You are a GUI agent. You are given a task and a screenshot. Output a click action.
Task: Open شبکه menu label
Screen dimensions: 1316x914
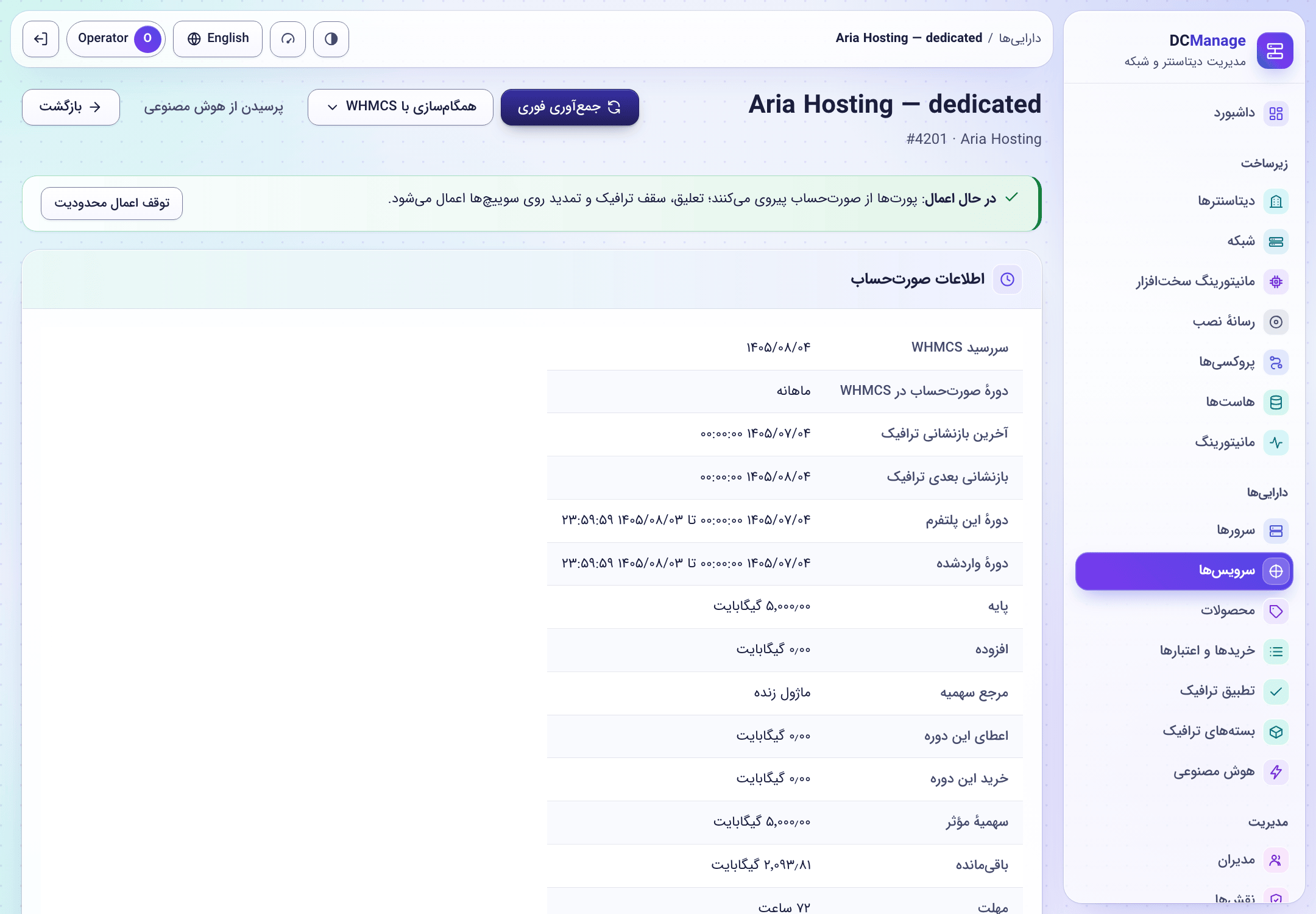[1241, 241]
